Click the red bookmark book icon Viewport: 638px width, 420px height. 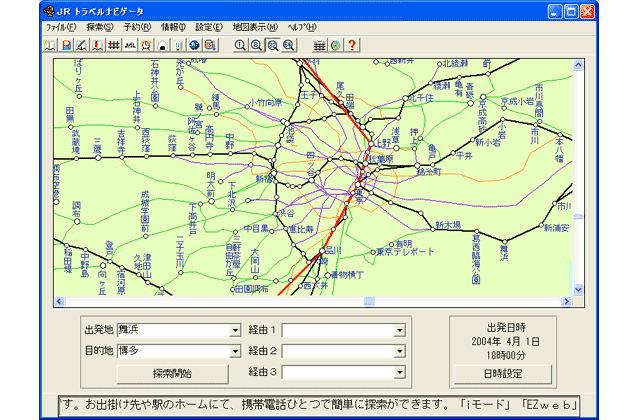tap(98, 45)
